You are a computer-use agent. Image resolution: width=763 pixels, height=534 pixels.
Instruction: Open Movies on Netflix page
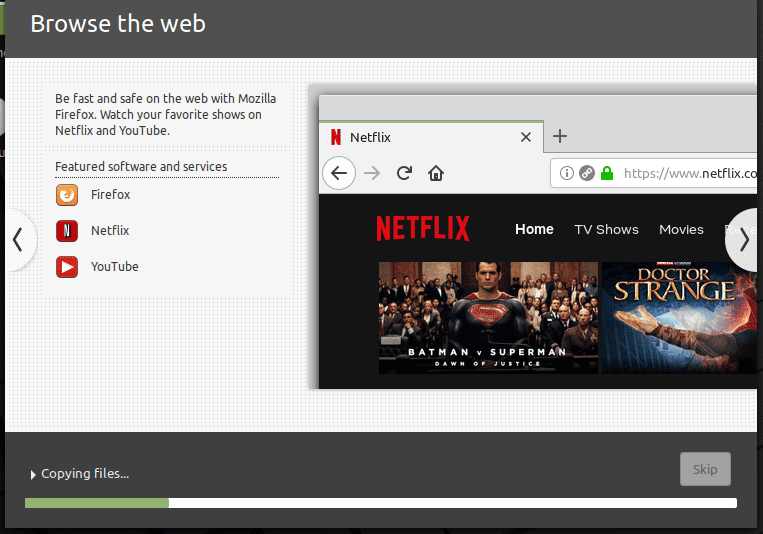681,229
